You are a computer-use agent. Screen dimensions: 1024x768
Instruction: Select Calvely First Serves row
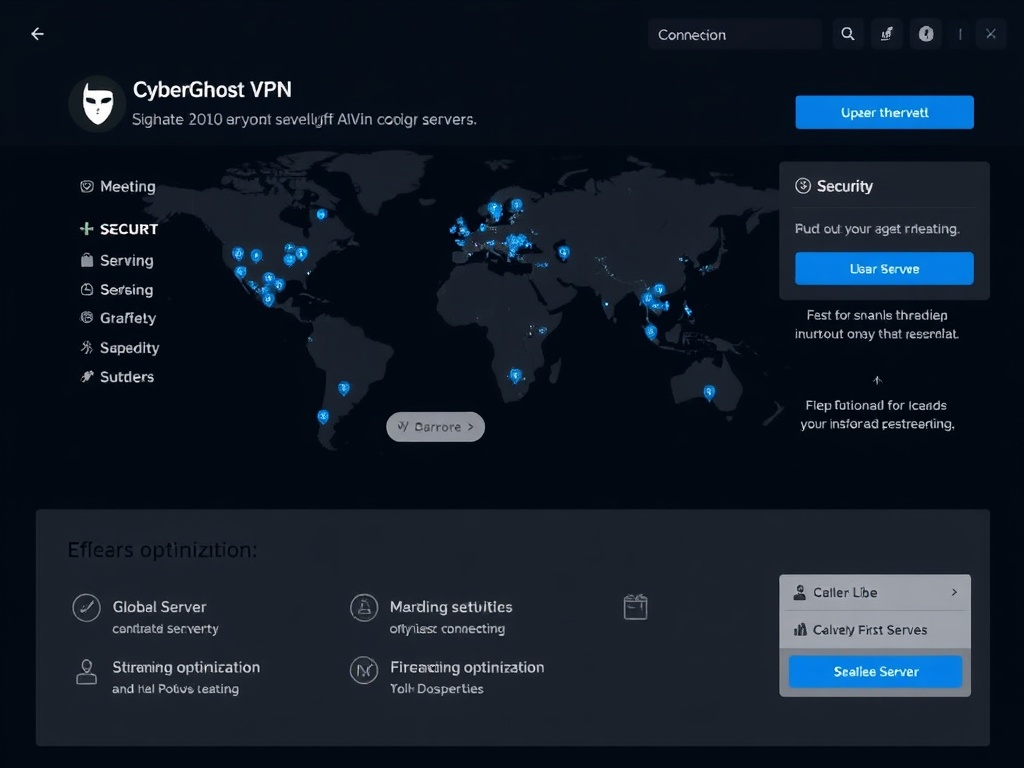(875, 630)
